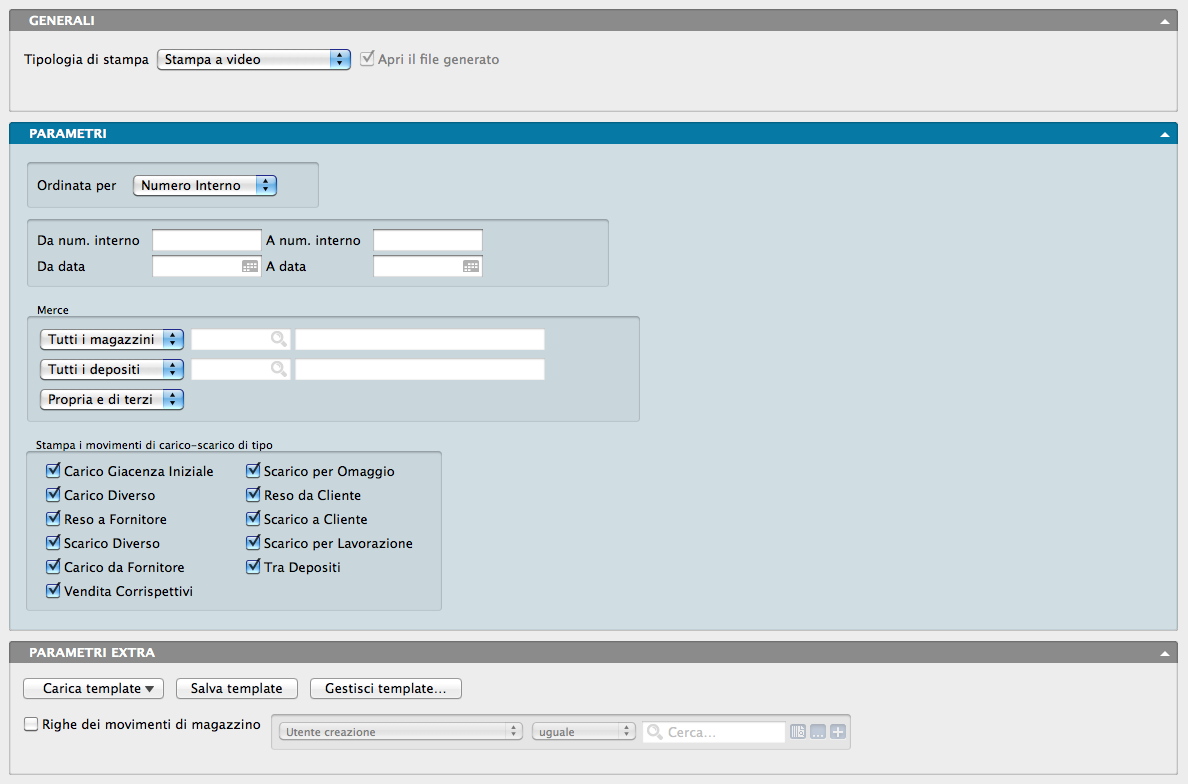Click the plus icon to add filter
The image size is (1188, 784).
pos(838,732)
